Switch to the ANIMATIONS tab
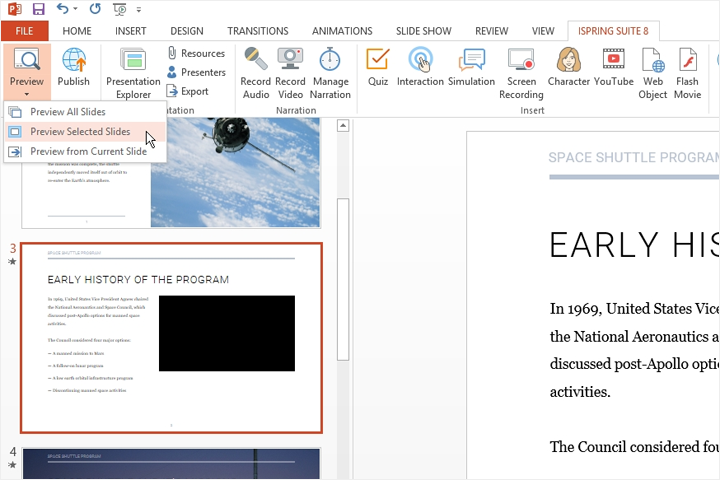The height and width of the screenshot is (480, 720). pyautogui.click(x=342, y=31)
